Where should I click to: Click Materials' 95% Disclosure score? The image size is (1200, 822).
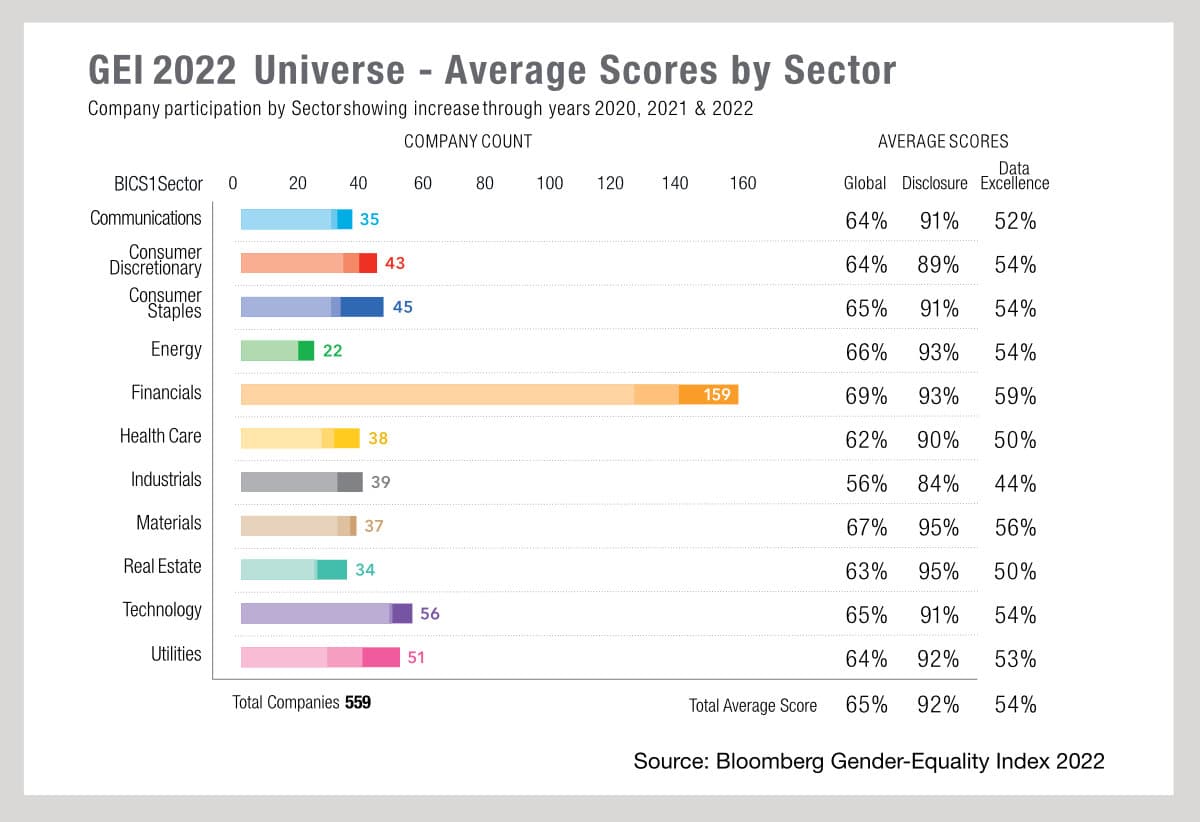pyautogui.click(x=938, y=528)
